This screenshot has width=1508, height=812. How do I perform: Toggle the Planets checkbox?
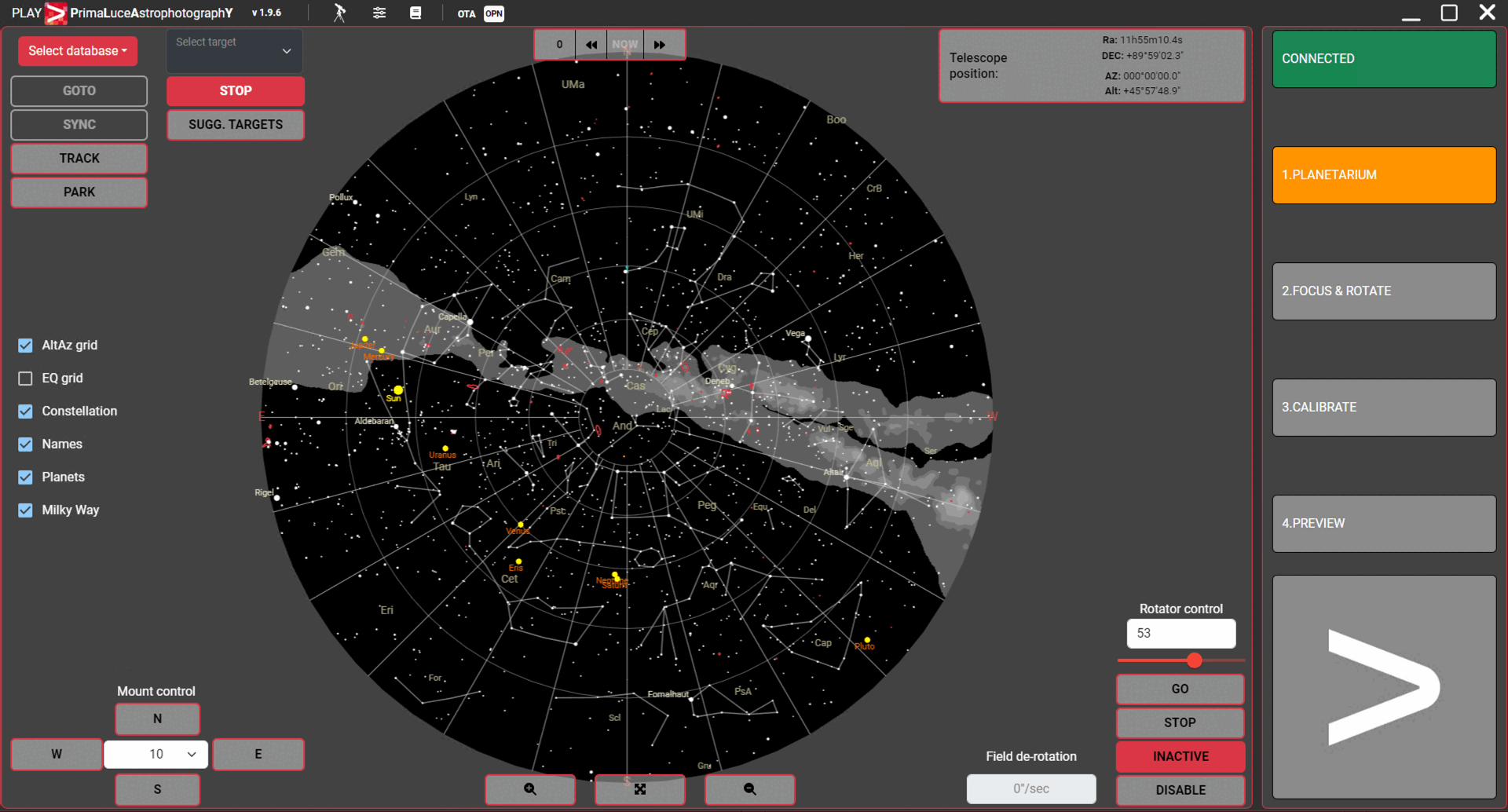[x=25, y=477]
